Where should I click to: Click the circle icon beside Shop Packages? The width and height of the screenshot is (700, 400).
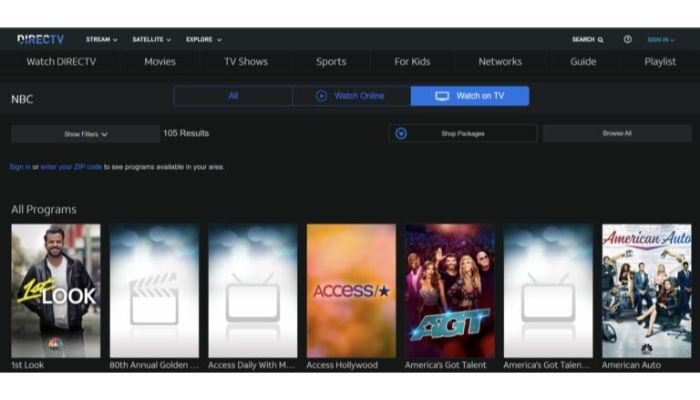coord(401,133)
